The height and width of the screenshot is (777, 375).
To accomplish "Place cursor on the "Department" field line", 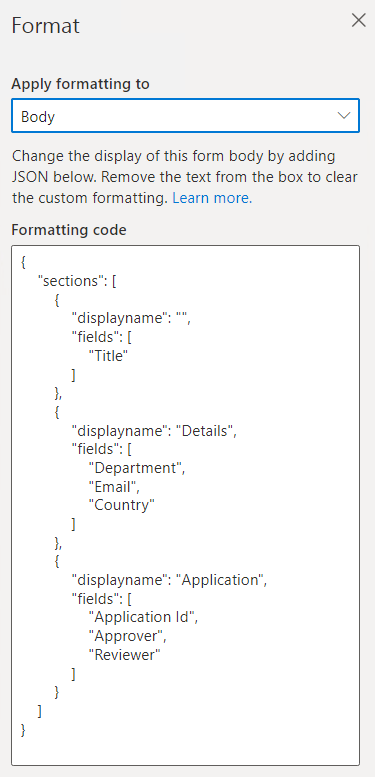I will [137, 468].
